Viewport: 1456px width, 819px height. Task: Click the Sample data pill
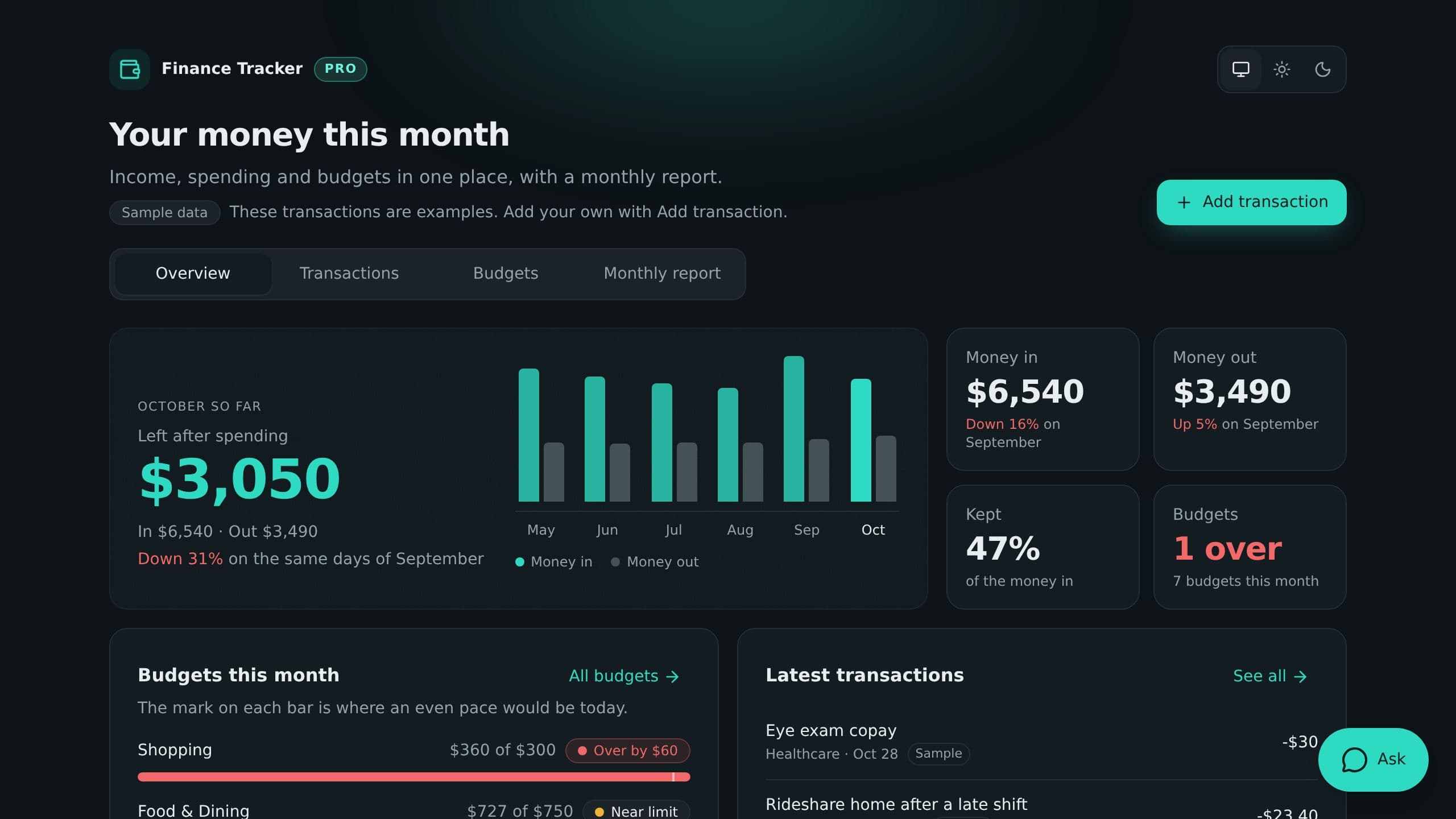click(164, 212)
